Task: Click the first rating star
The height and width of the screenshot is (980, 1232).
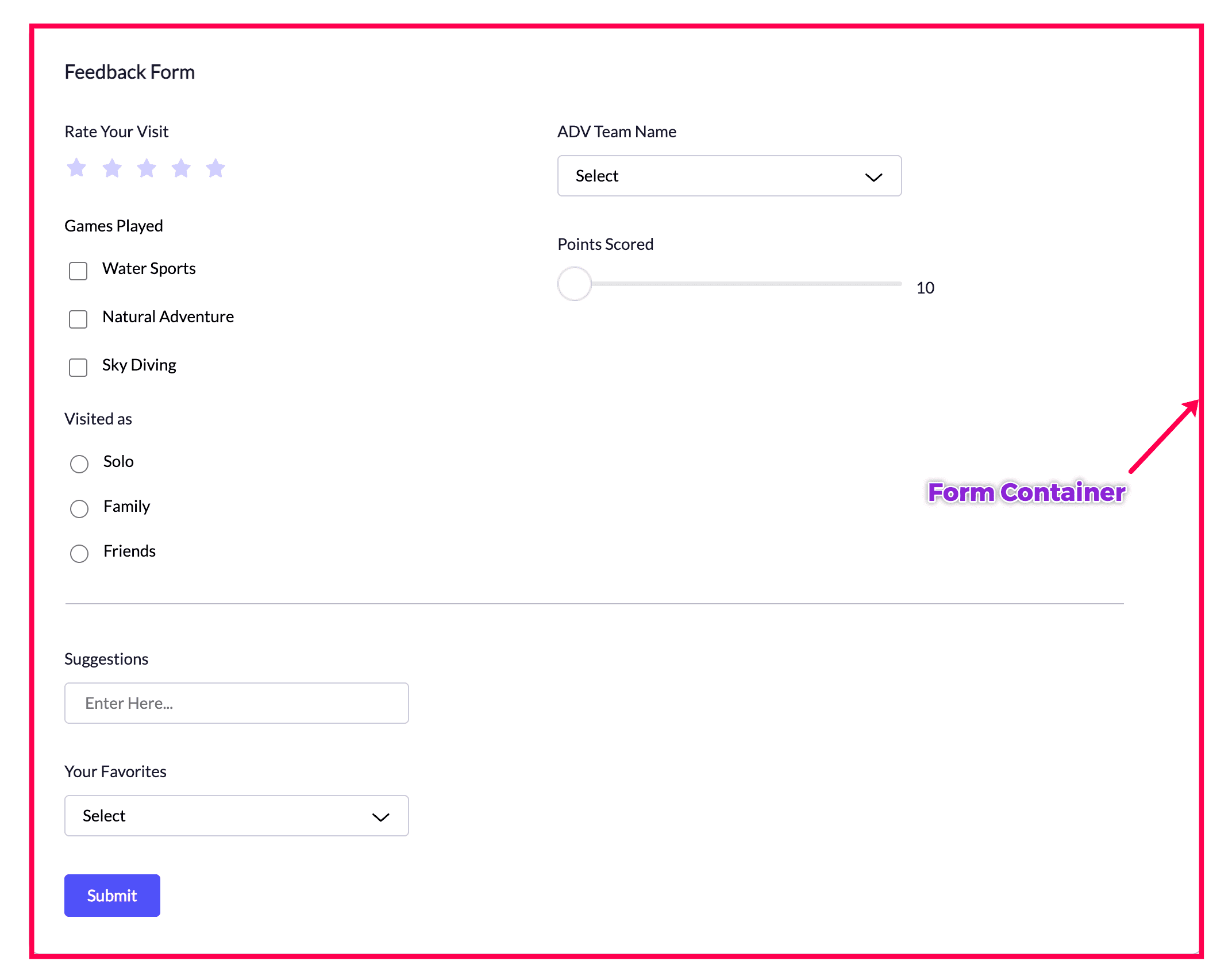Action: pos(76,168)
